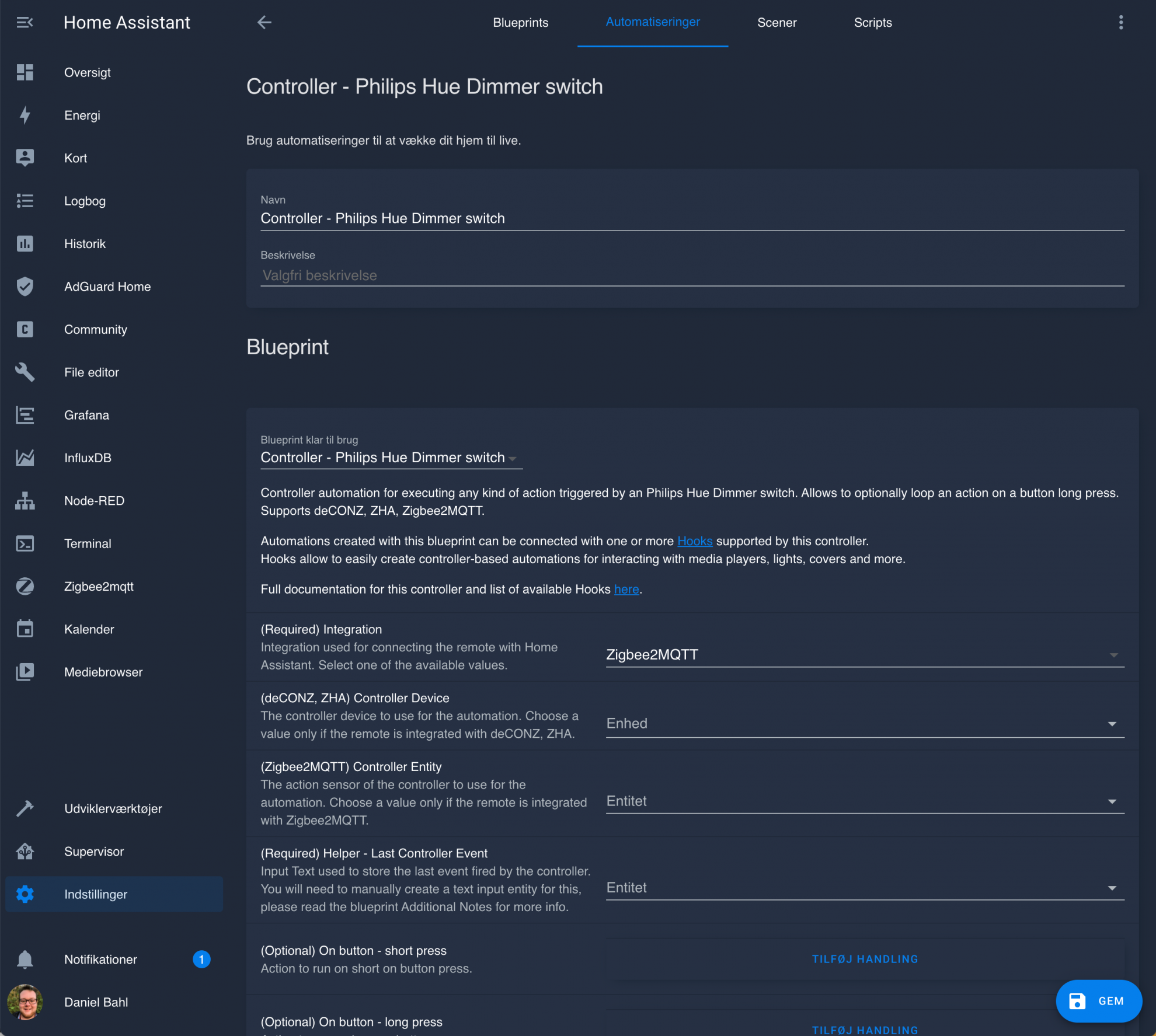Click the File editor wrench icon

25,372
